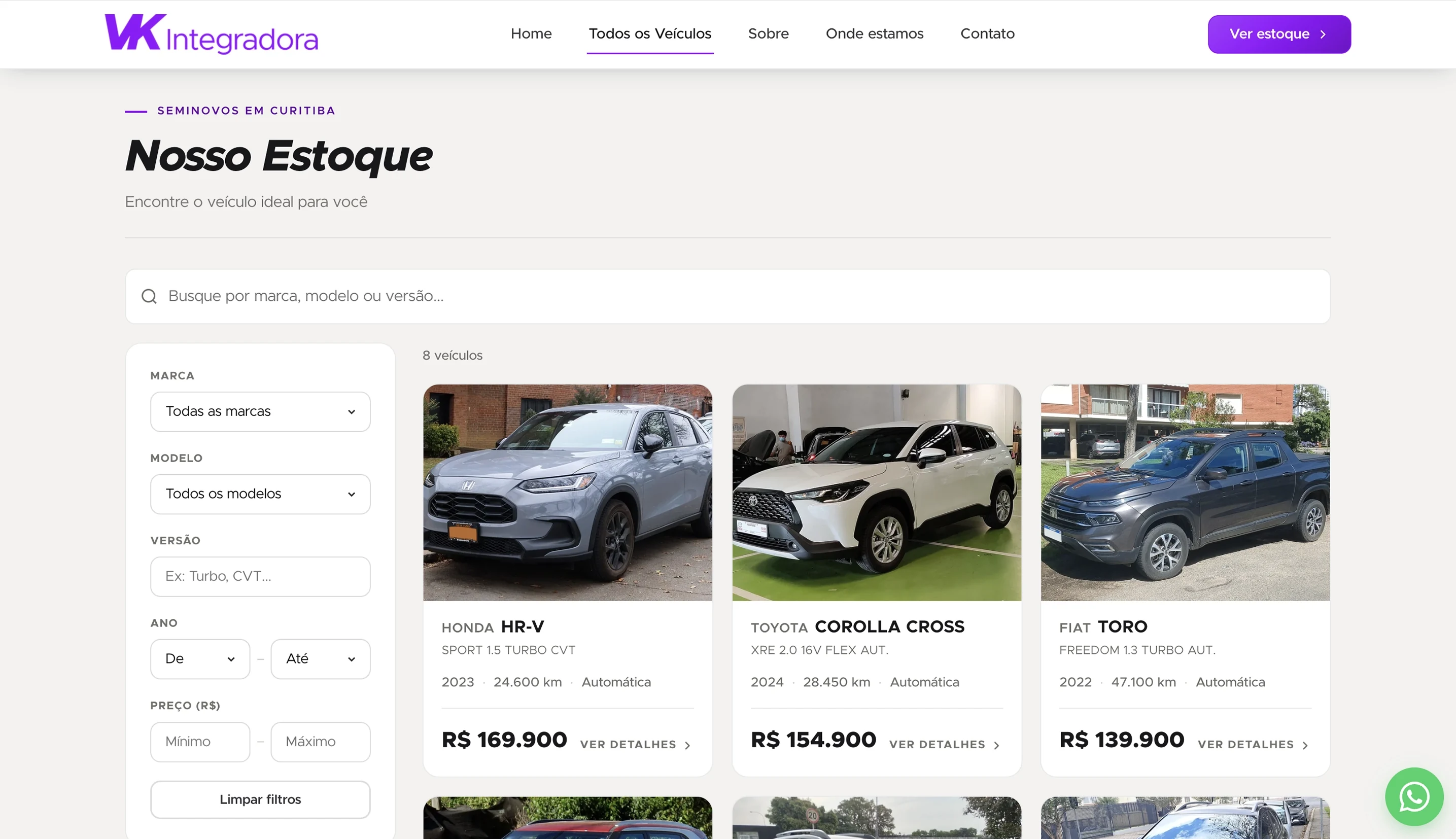Click the 24.600 km mileage text
The width and height of the screenshot is (1456, 839).
coord(527,682)
